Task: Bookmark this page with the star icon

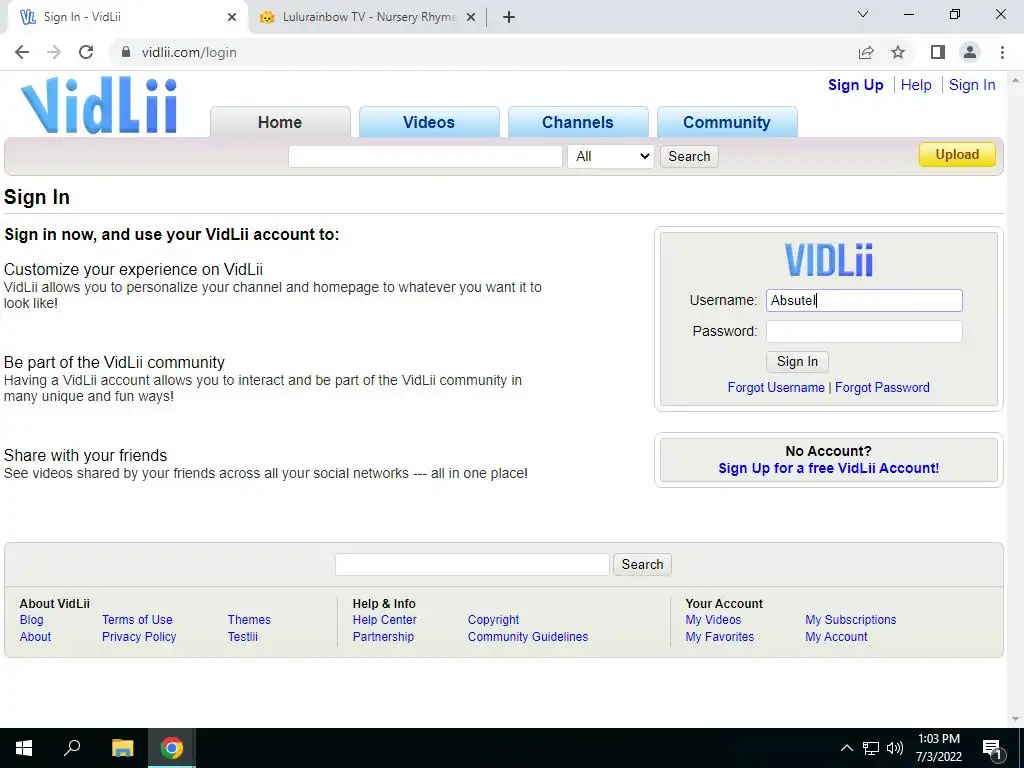Action: pyautogui.click(x=898, y=52)
